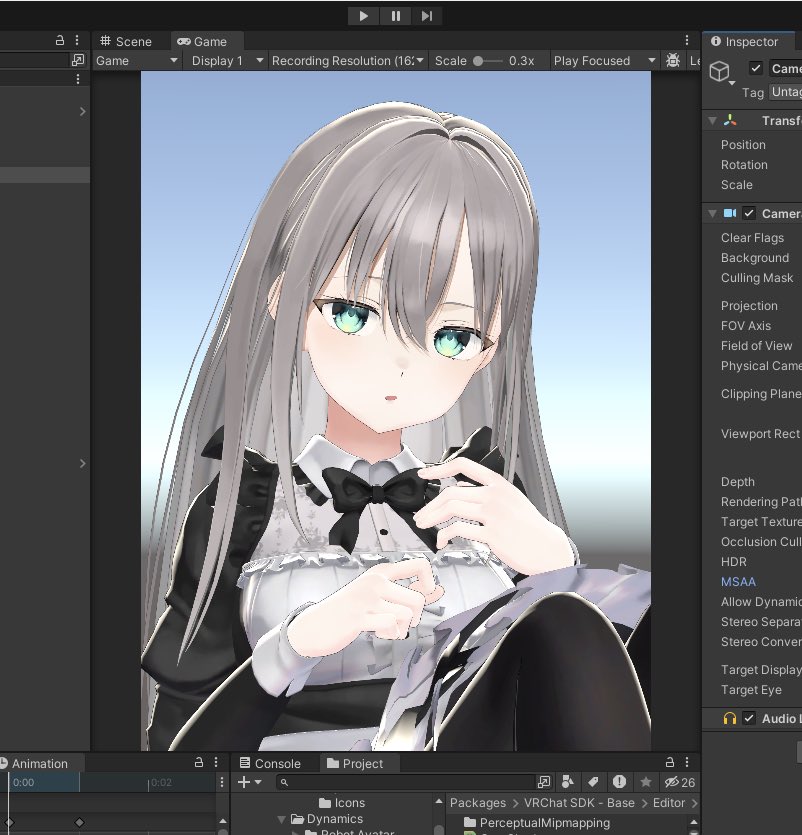
Task: Select the PerceptualMipmapping folder
Action: [537, 823]
